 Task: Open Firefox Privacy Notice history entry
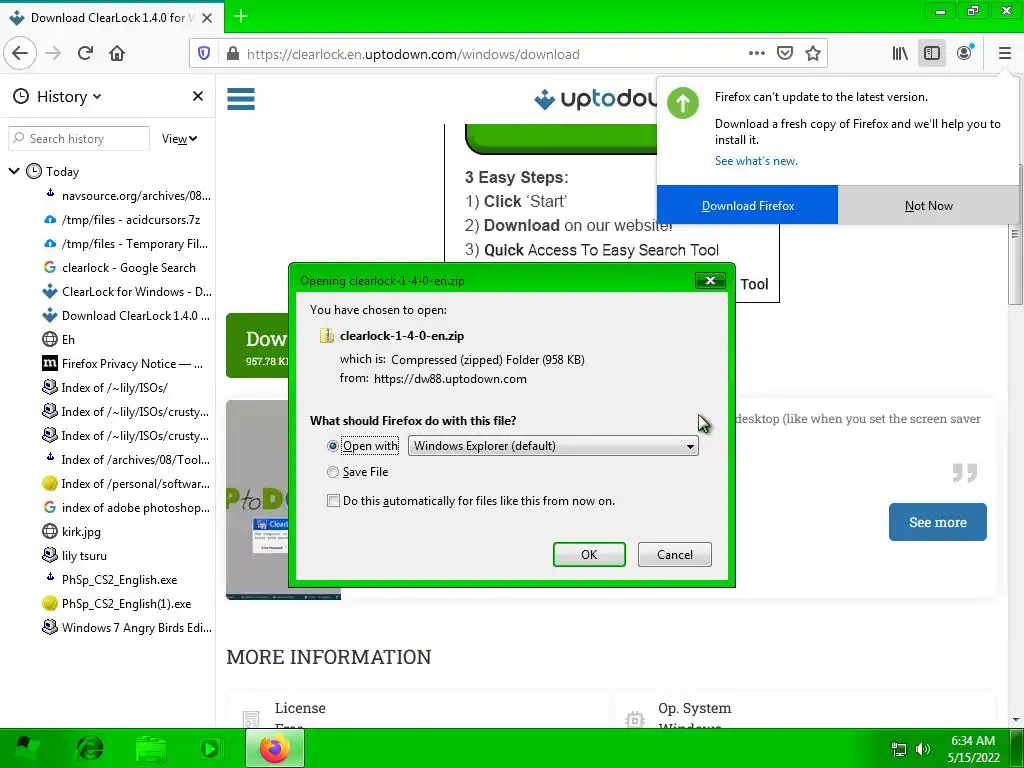pos(123,363)
